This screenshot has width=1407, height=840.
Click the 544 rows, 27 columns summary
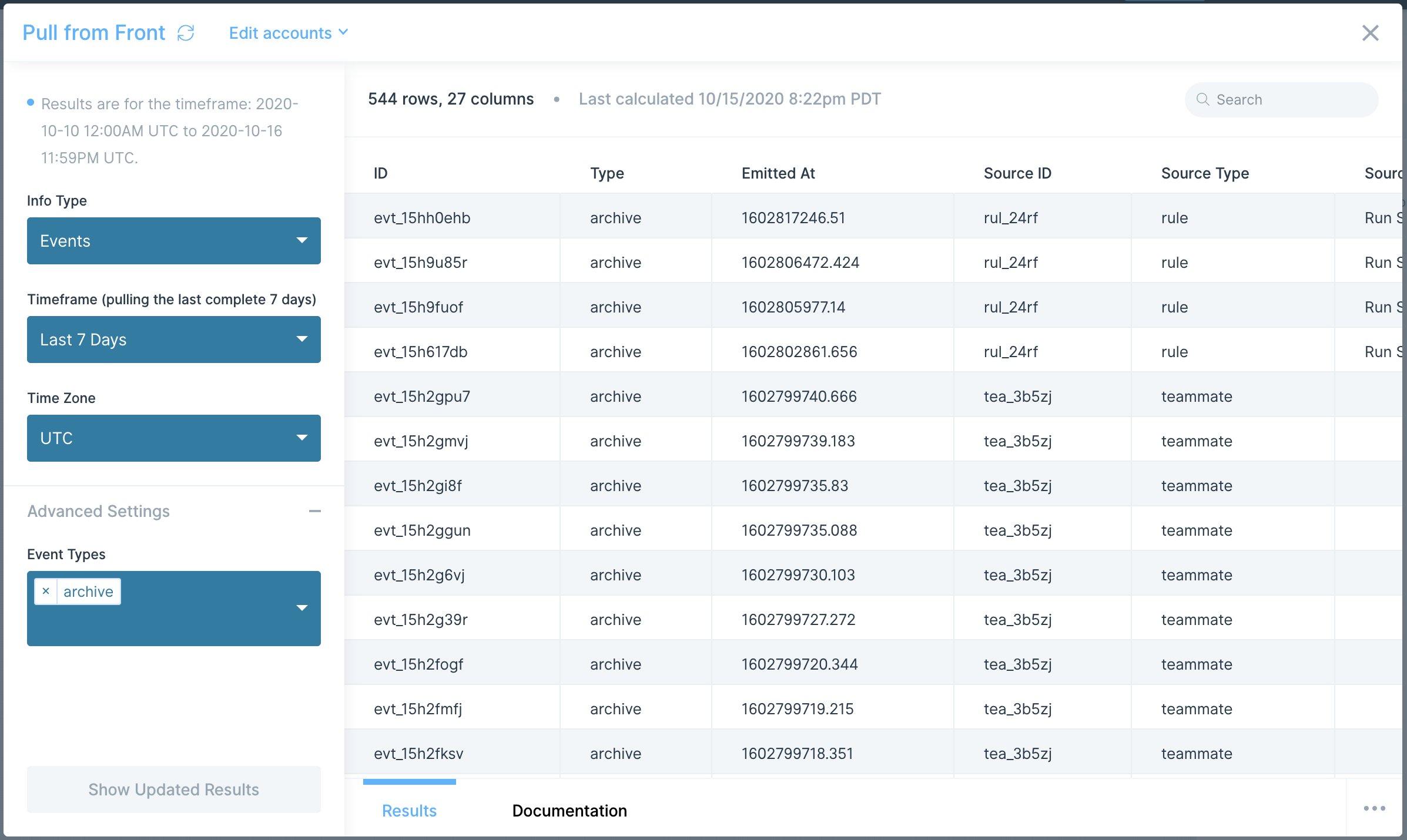pyautogui.click(x=451, y=99)
